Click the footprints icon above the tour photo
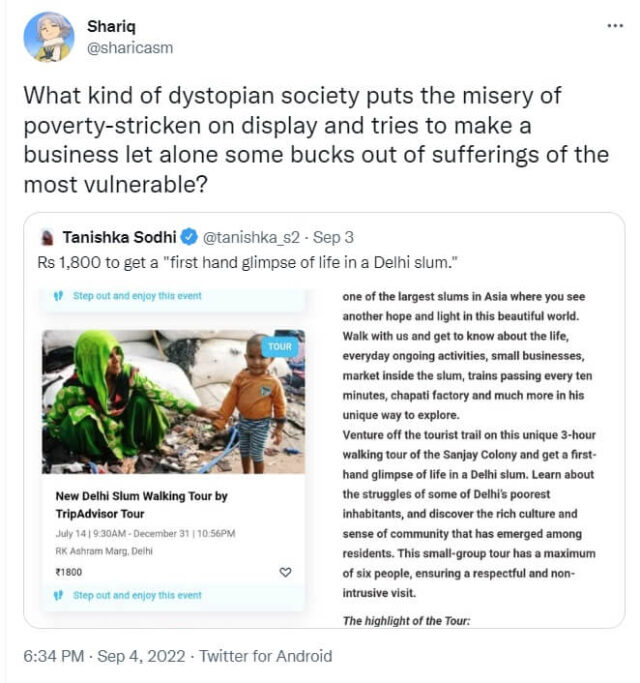The height and width of the screenshot is (683, 640). [x=58, y=297]
